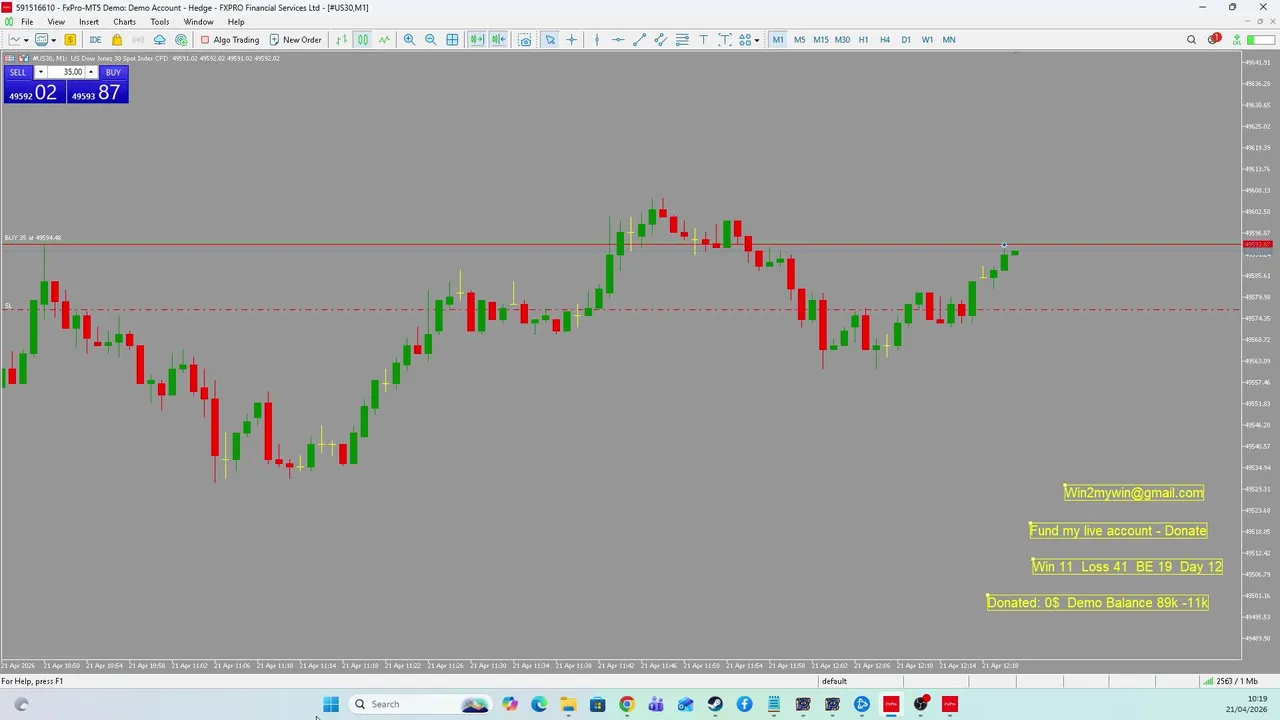
Task: Switch chart to line chart style
Action: (384, 40)
